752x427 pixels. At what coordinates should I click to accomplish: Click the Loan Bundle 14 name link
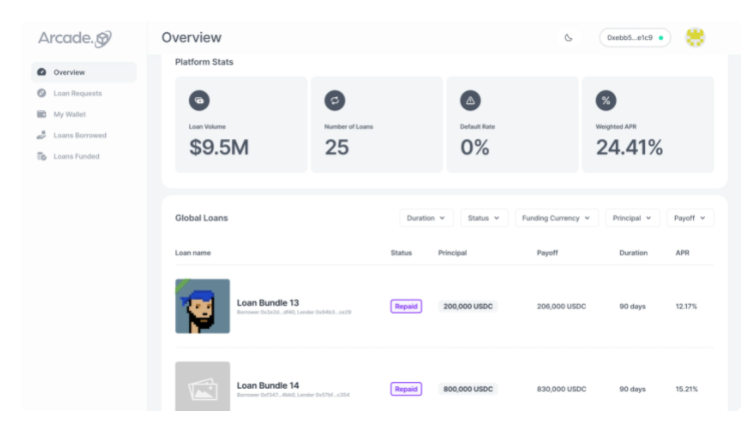[x=268, y=385]
